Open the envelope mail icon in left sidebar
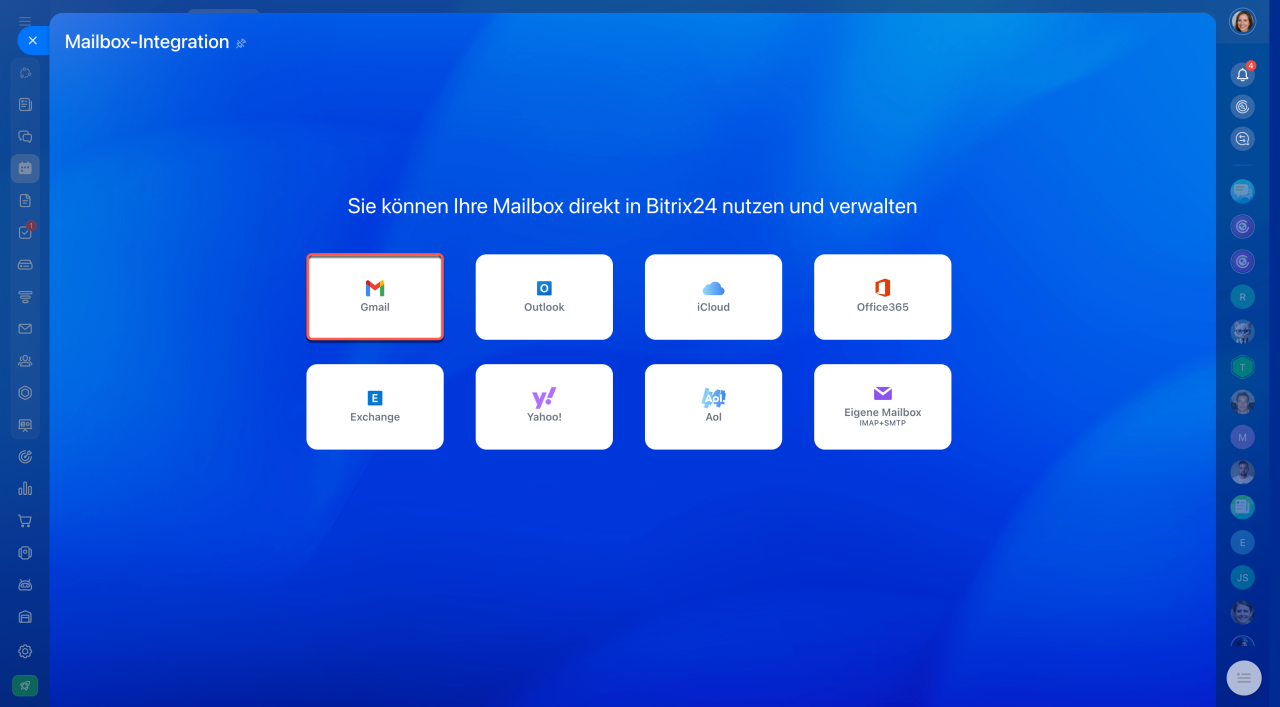 tap(25, 329)
